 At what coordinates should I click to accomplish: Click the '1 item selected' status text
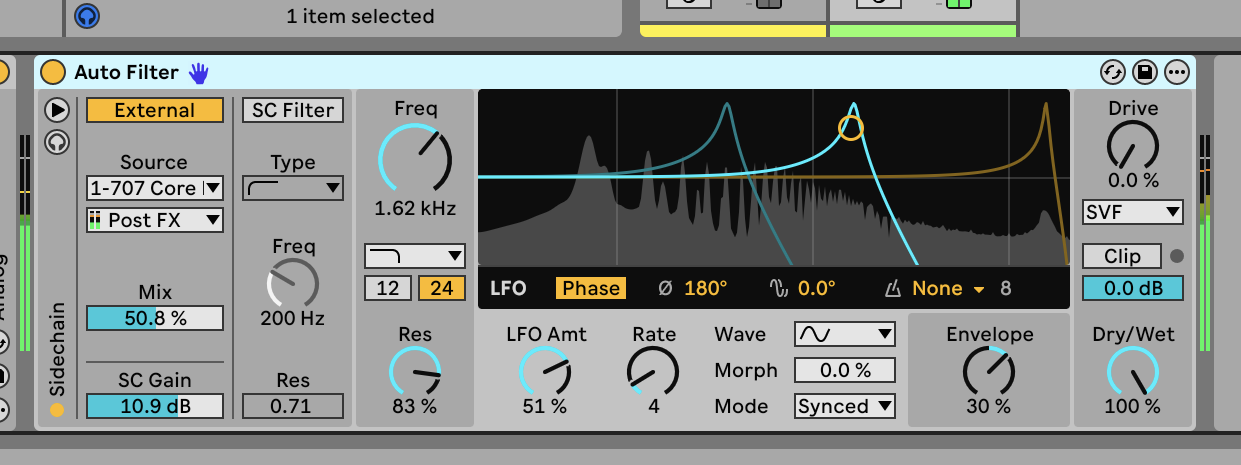[x=360, y=16]
